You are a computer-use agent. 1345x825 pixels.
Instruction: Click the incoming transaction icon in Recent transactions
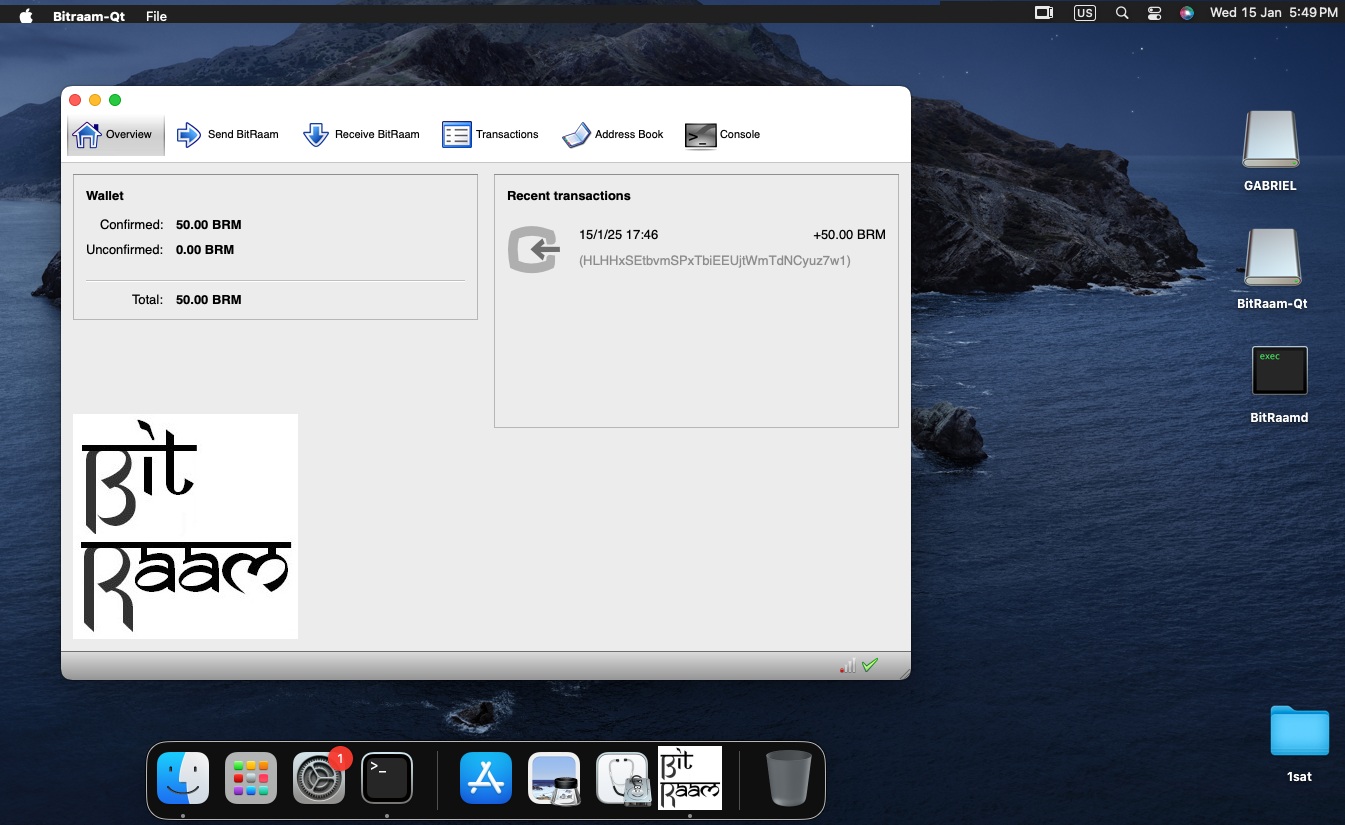[533, 249]
